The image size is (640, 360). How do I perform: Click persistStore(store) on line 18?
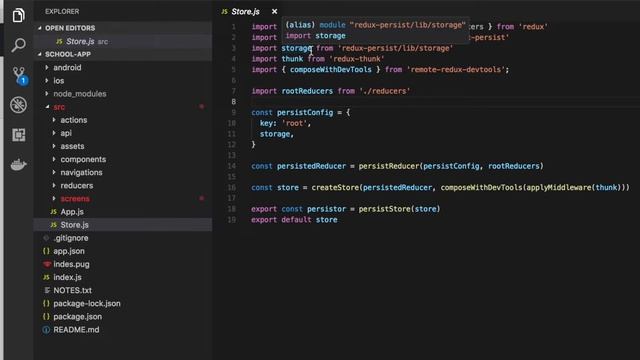coord(399,209)
